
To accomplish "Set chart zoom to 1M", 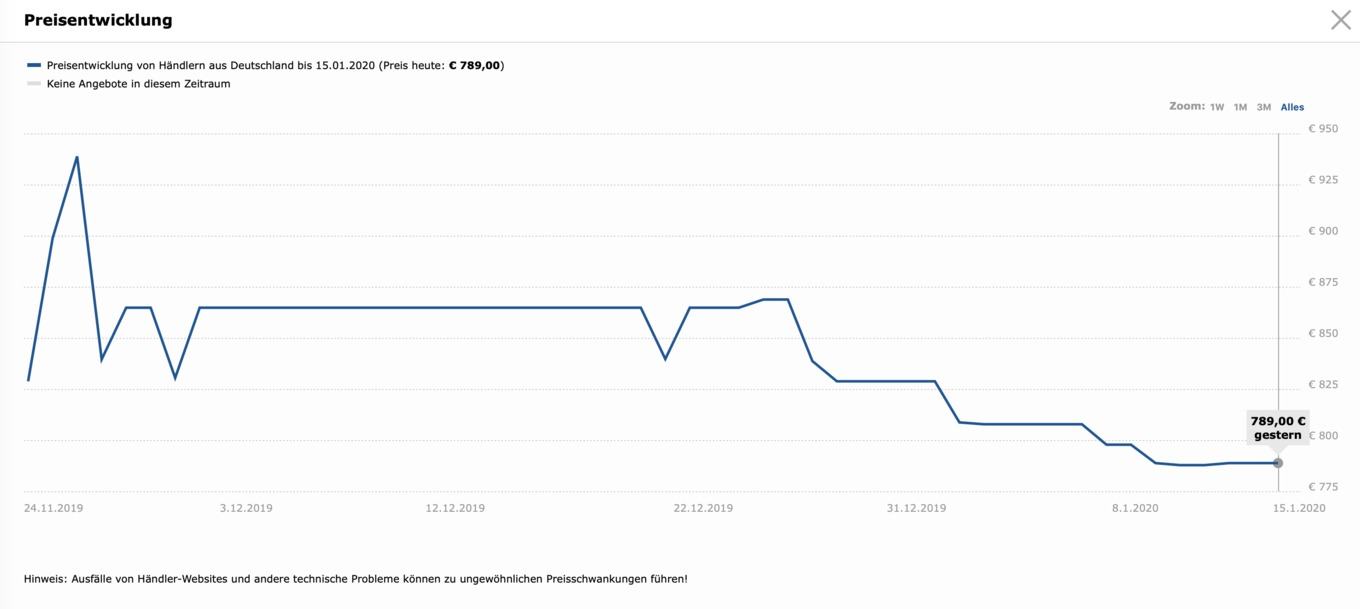I will point(1240,107).
